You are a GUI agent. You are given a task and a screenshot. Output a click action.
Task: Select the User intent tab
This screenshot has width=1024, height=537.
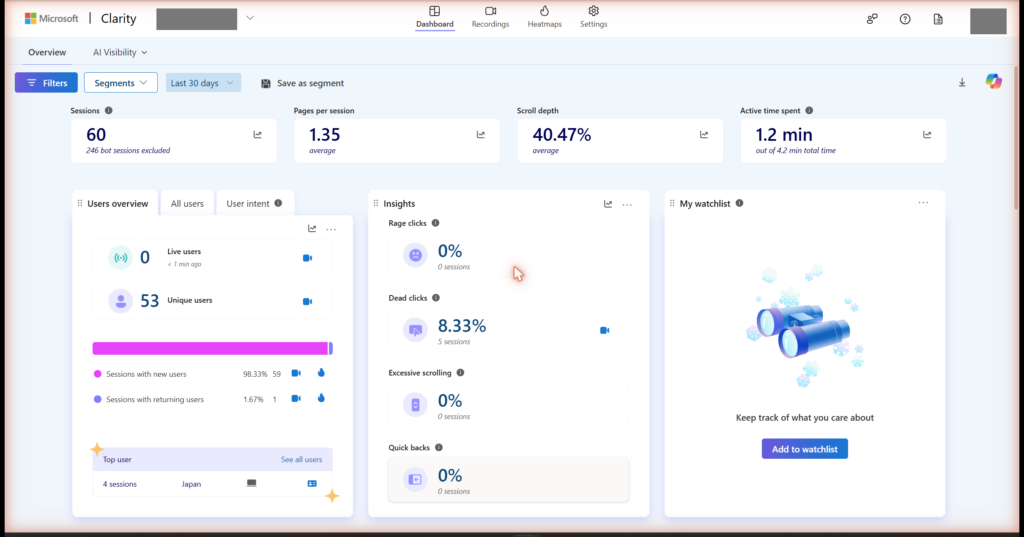click(x=255, y=204)
